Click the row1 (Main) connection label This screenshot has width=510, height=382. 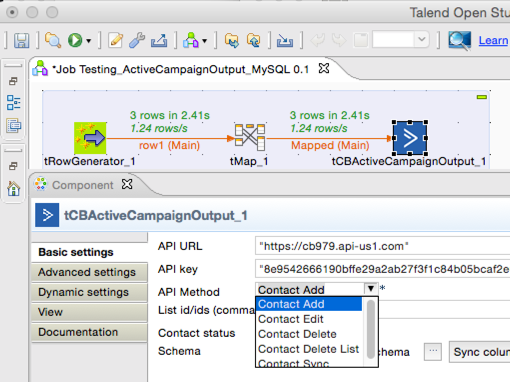point(169,145)
